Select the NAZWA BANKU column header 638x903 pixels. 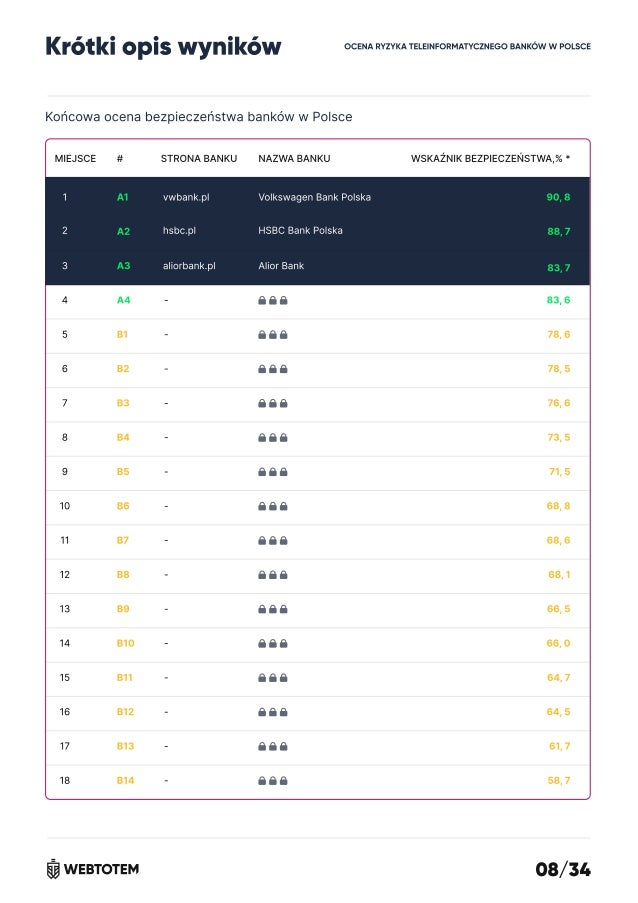pyautogui.click(x=294, y=158)
